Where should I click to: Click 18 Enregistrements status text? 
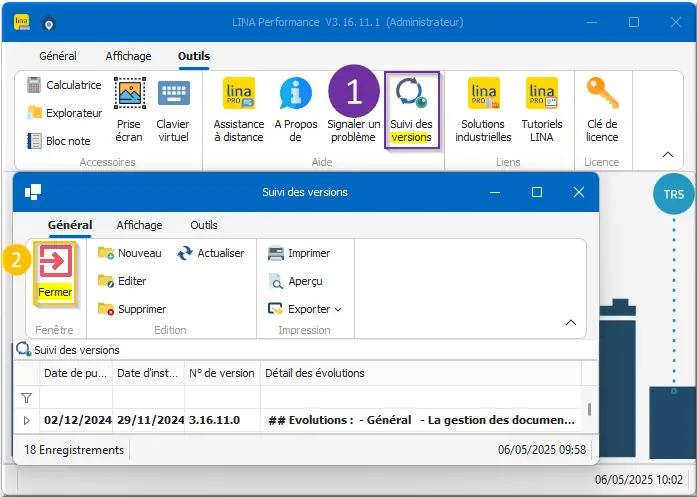(x=74, y=450)
